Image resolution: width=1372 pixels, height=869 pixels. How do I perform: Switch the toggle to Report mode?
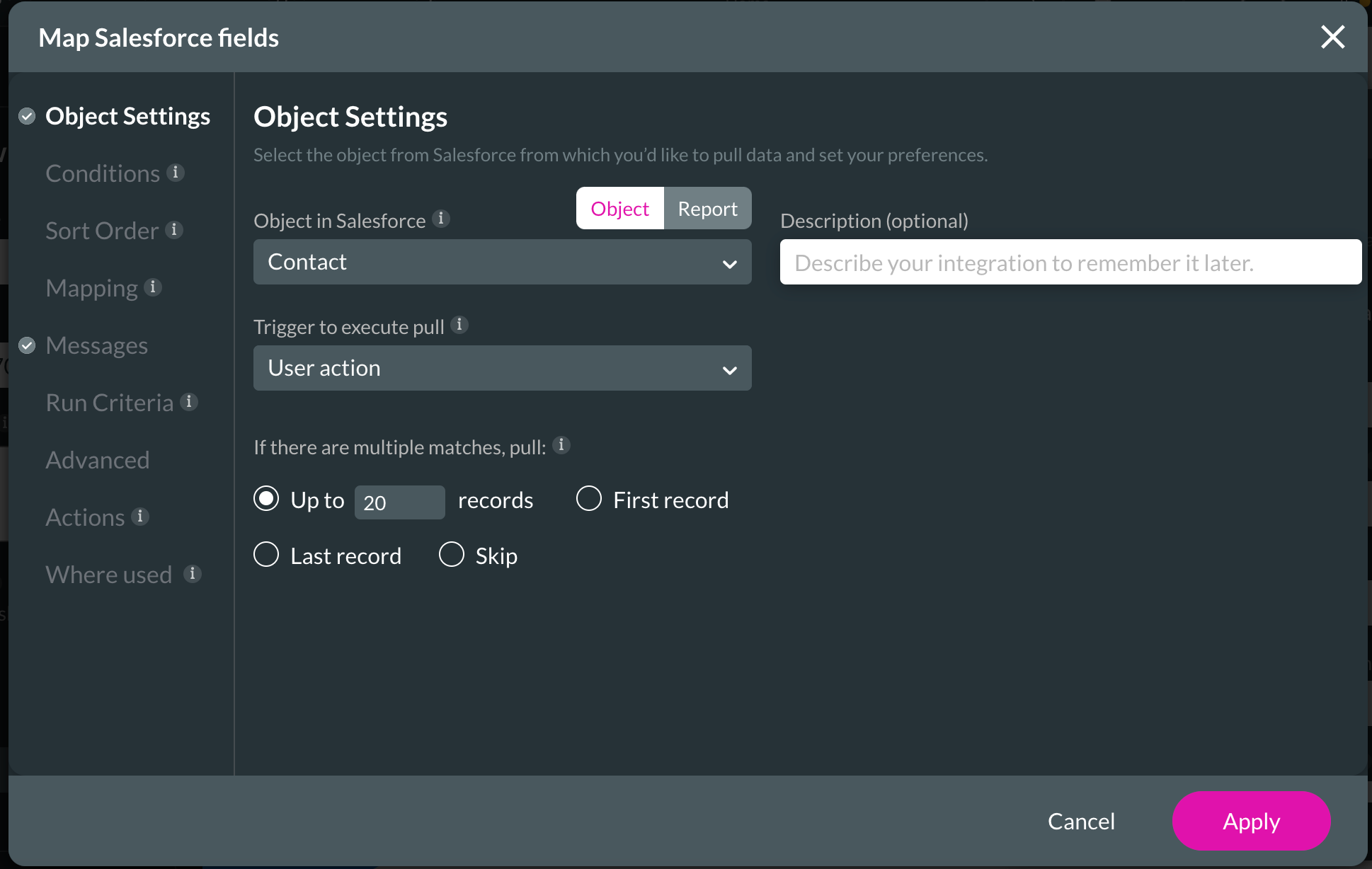click(708, 209)
